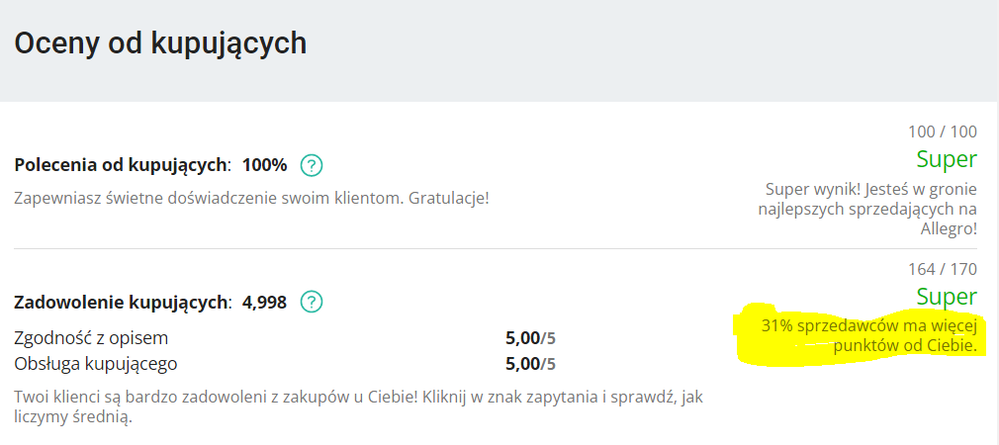
Task: Click the words "punktów od Ciebie" in yellow highlight
Action: click(903, 346)
